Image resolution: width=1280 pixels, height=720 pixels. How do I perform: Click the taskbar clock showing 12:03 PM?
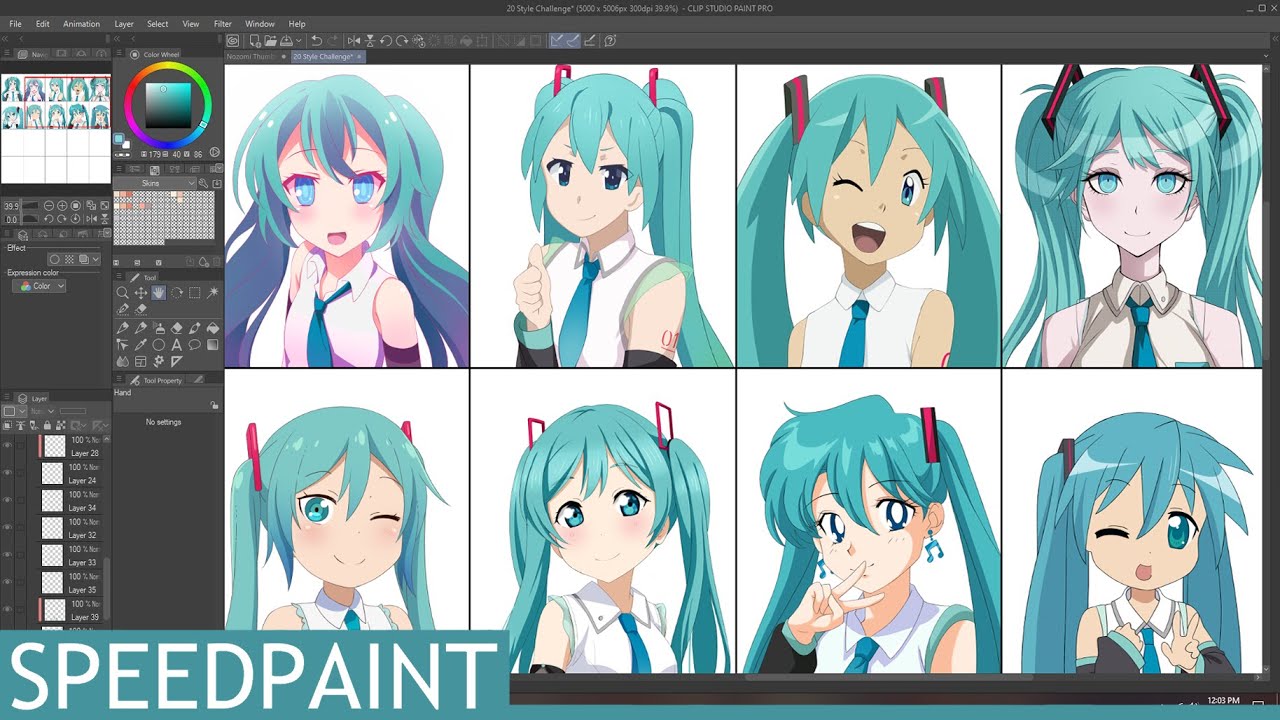tap(1223, 701)
